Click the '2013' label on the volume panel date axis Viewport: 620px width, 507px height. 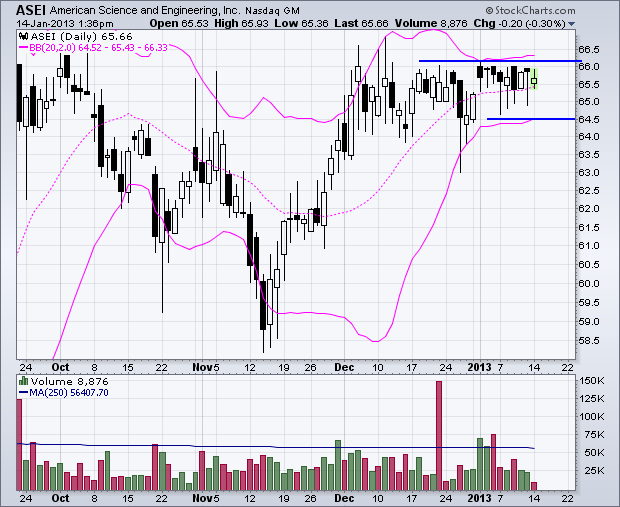479,498
